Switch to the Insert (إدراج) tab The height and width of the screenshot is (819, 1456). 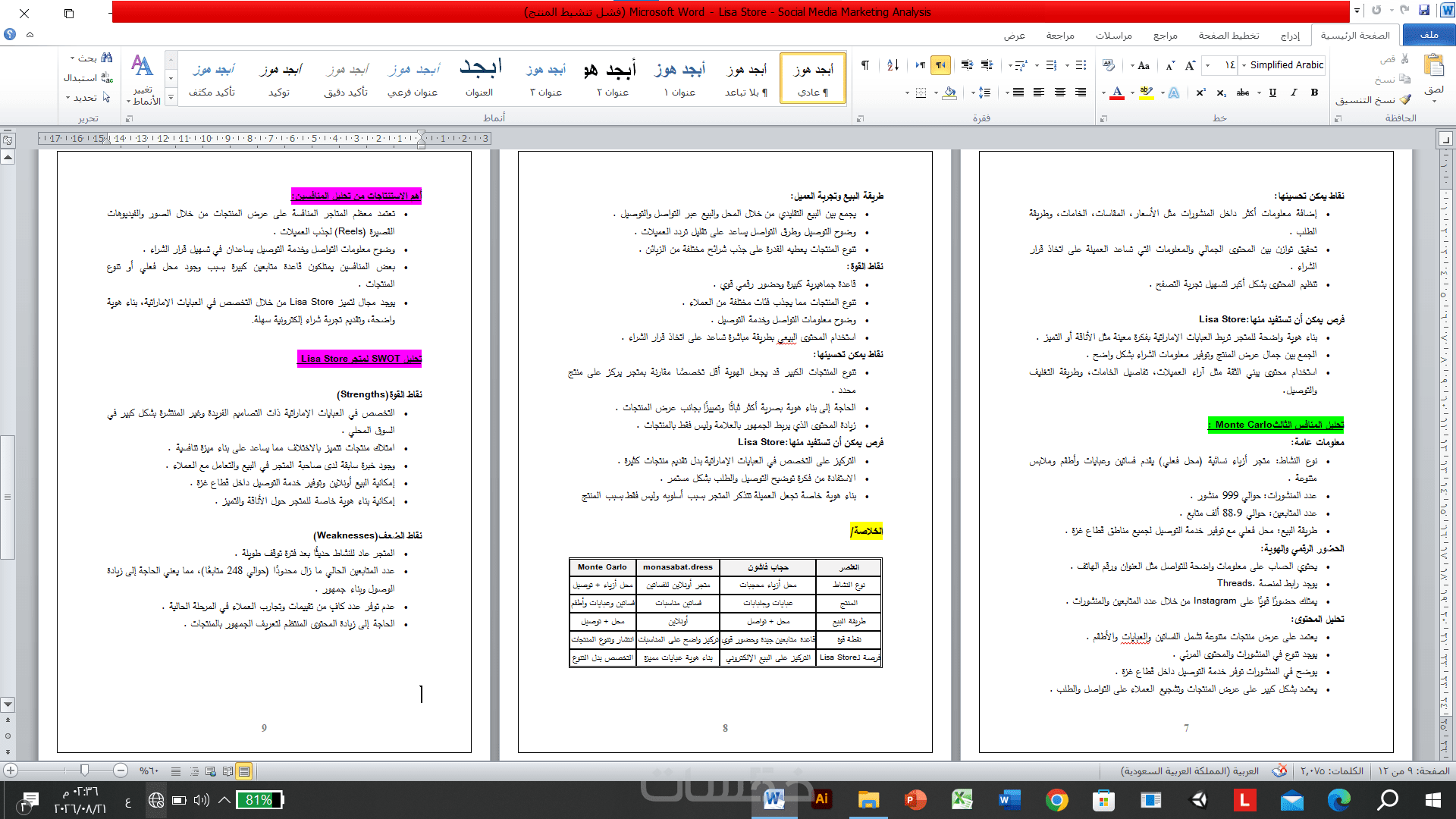point(1290,35)
